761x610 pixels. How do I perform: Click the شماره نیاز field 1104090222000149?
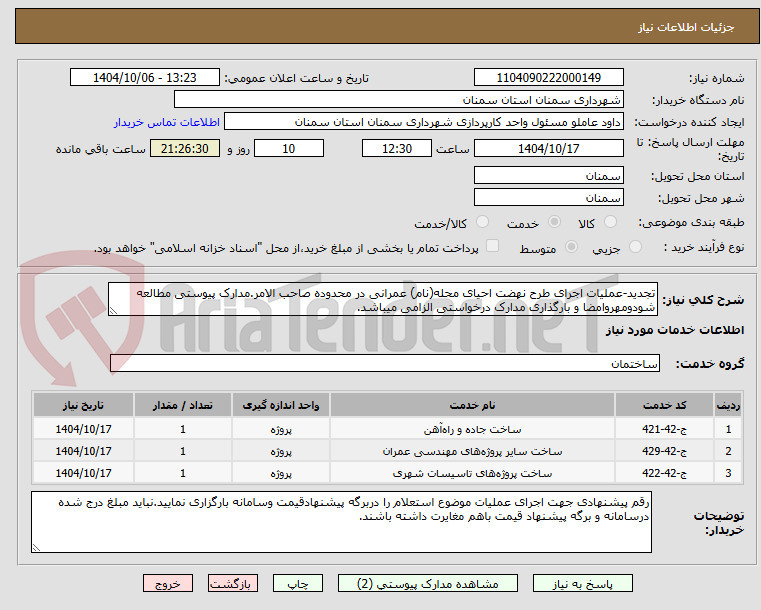click(x=548, y=78)
